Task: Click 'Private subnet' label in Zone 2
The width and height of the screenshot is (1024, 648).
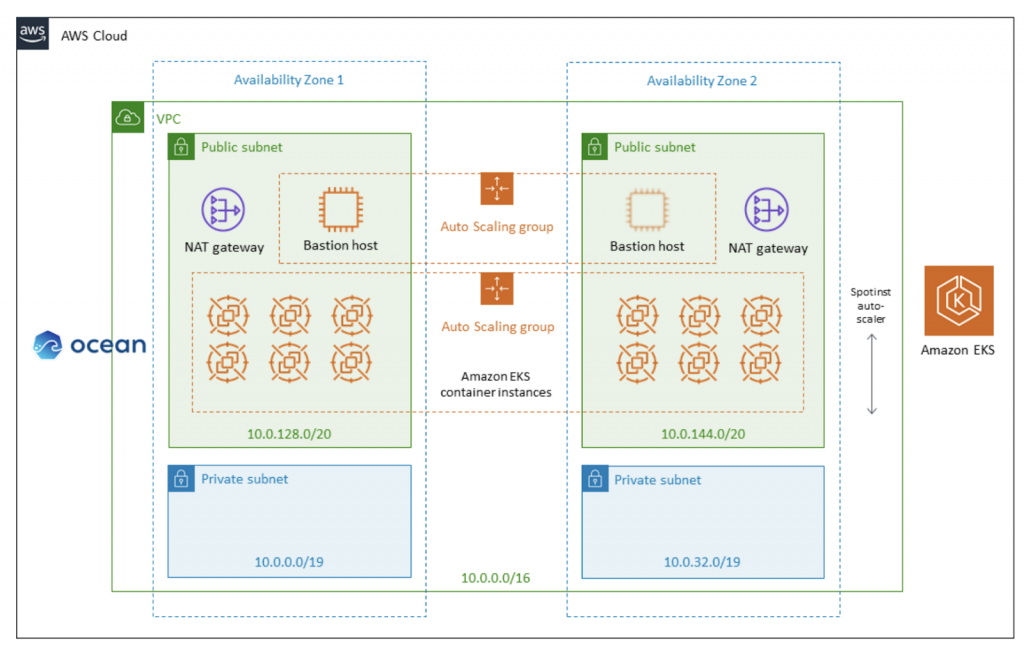Action: 658,480
